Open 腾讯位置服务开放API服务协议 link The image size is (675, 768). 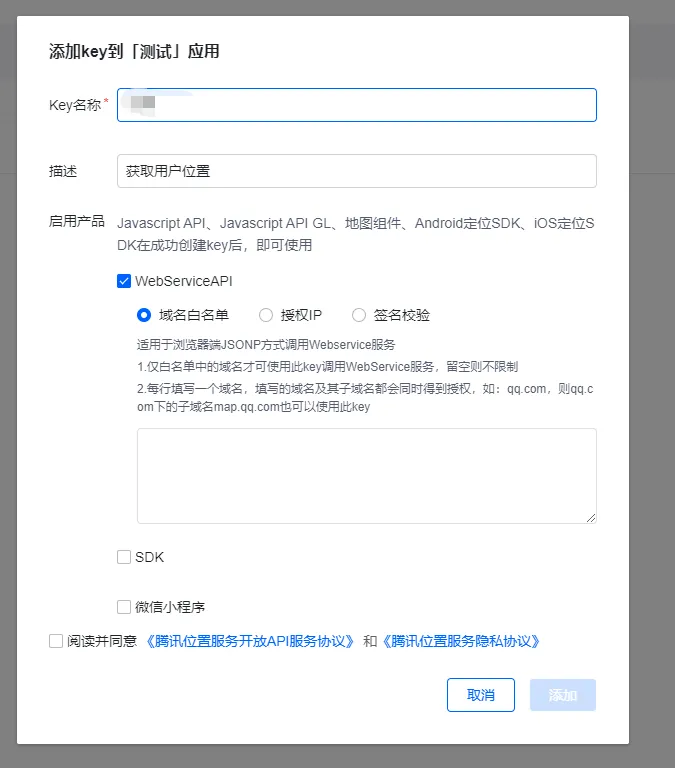pyautogui.click(x=250, y=641)
